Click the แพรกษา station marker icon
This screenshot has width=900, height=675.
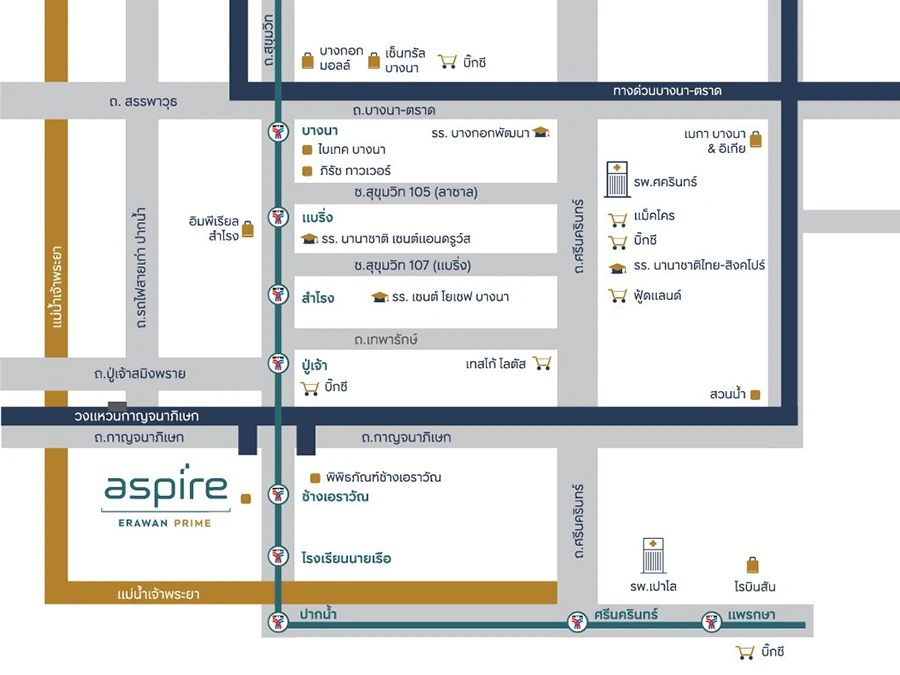coord(712,622)
